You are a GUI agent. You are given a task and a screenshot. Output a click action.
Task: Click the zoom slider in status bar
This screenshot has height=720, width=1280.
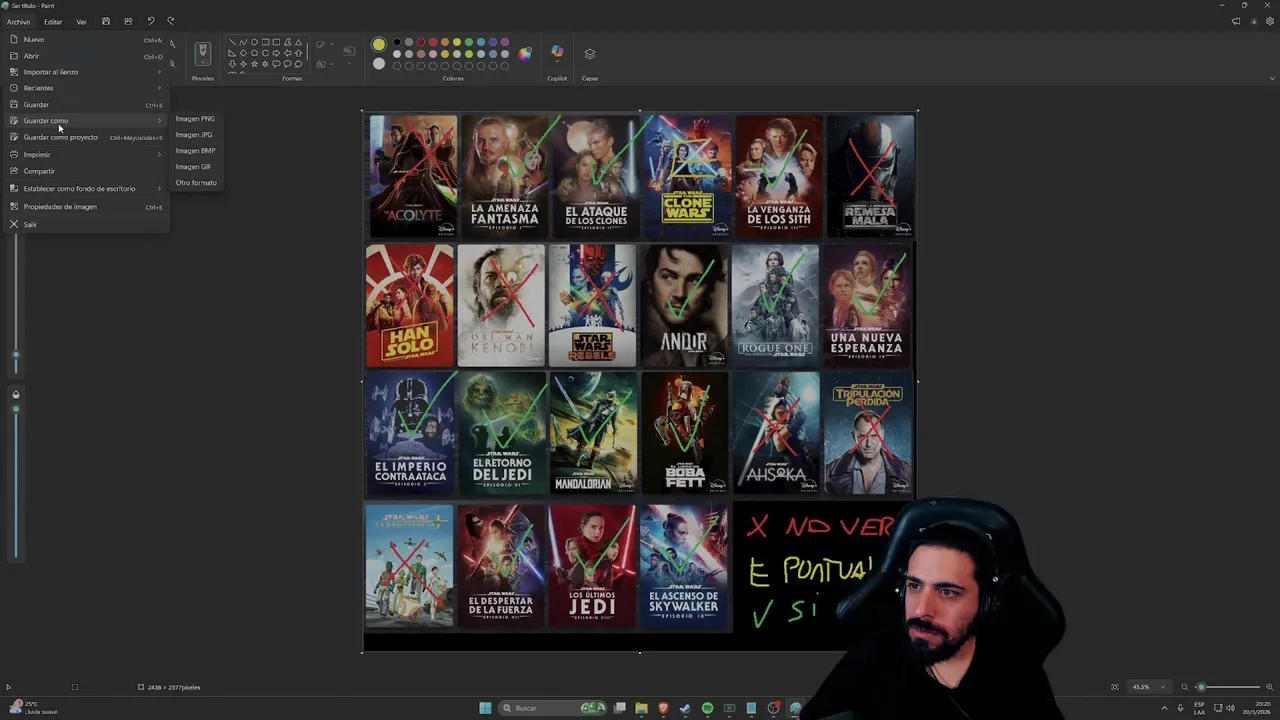pyautogui.click(x=1228, y=687)
